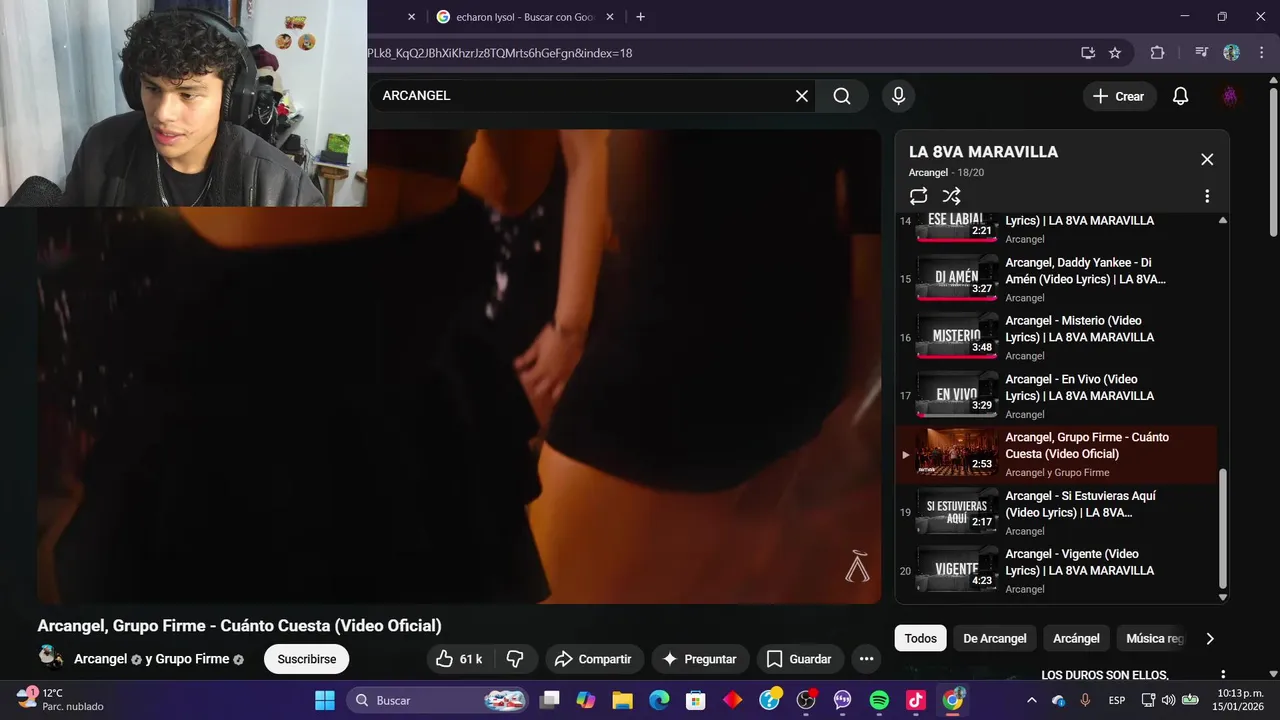The height and width of the screenshot is (720, 1280).
Task: Open the Grupo Firme channel link
Action: click(194, 659)
